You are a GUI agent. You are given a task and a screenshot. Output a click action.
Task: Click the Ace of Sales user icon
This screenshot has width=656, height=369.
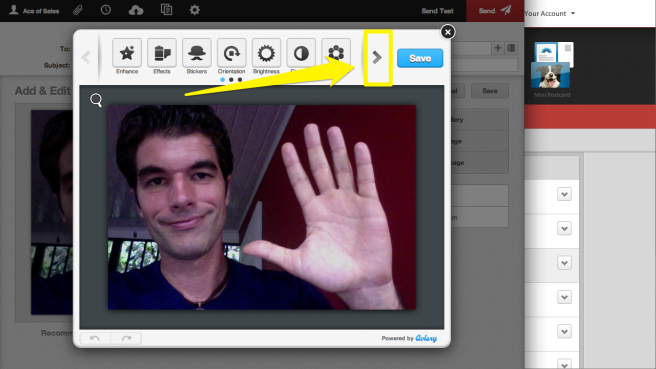[14, 10]
